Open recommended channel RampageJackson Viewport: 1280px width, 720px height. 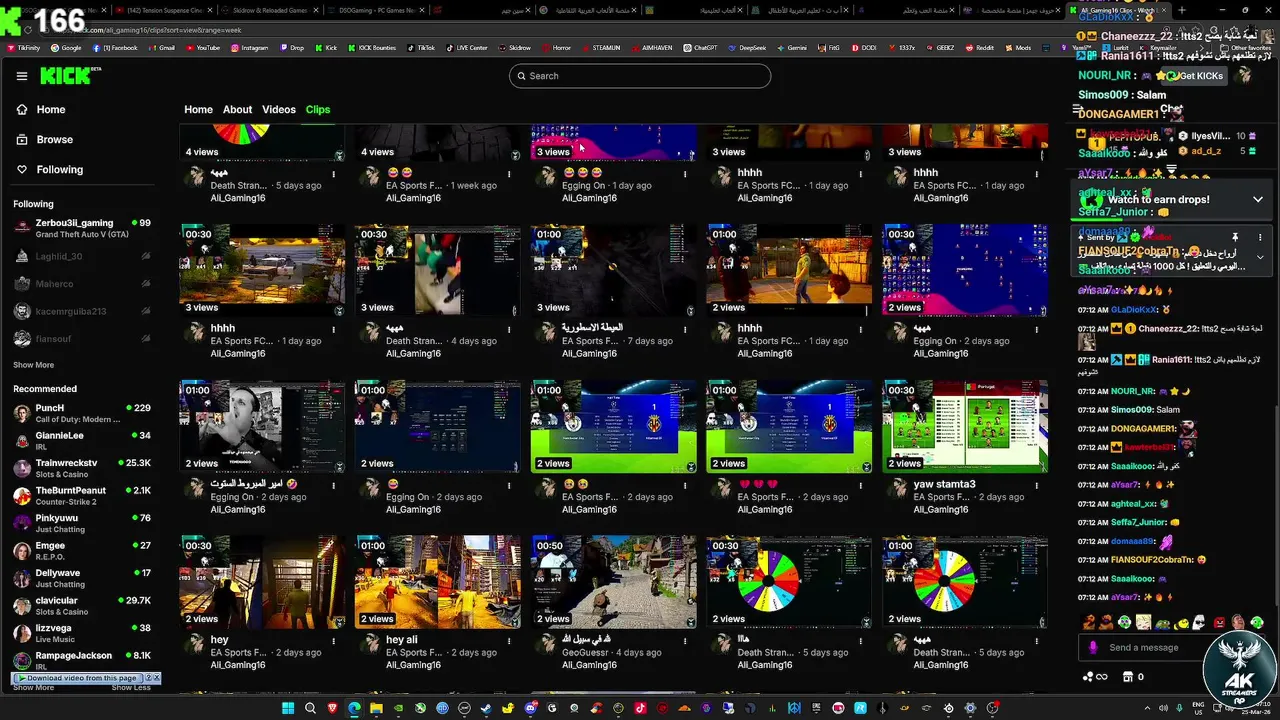(x=80, y=660)
